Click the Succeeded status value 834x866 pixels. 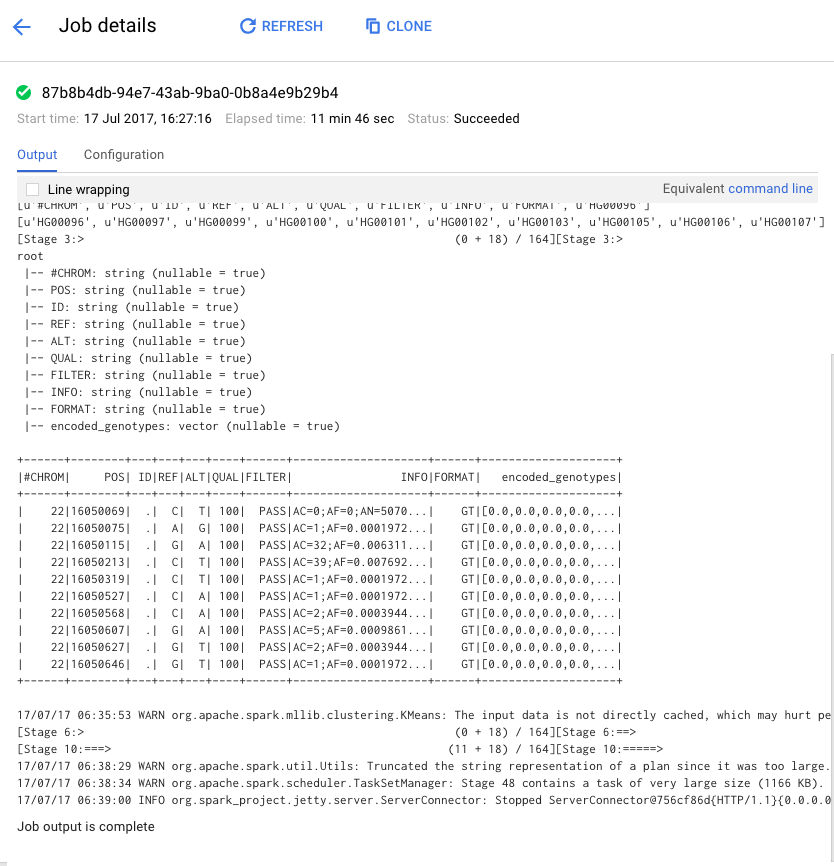(486, 119)
